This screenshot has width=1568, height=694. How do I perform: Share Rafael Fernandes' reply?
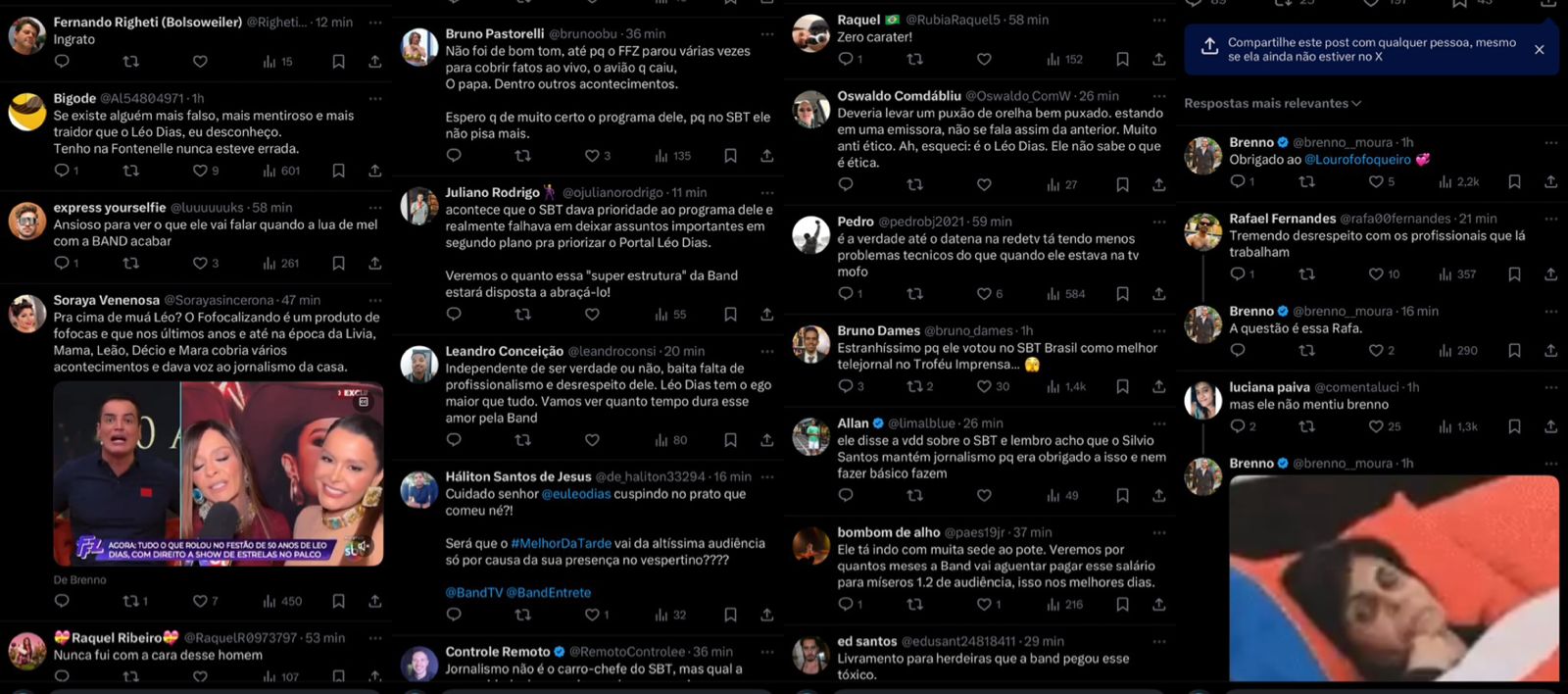(1550, 274)
